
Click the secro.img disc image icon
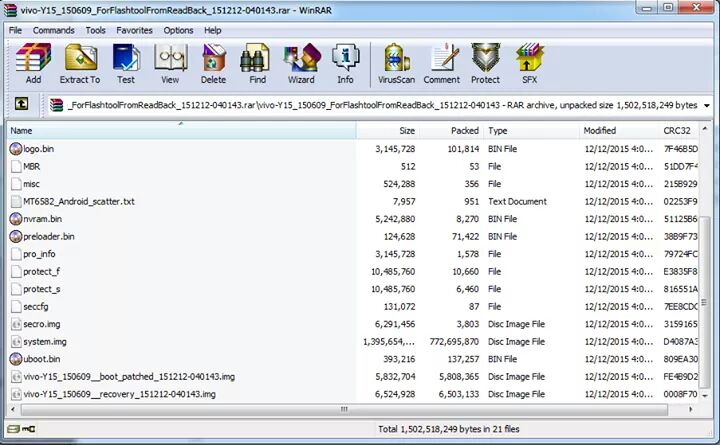pyautogui.click(x=16, y=324)
